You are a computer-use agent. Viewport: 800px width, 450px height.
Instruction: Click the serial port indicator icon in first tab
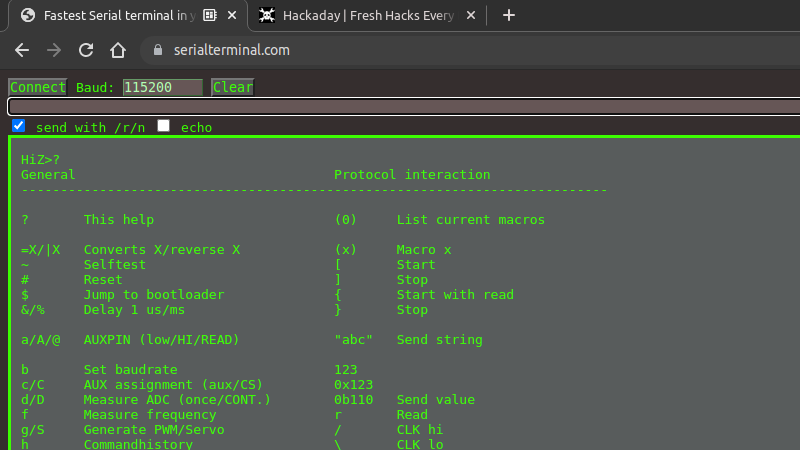pos(209,15)
